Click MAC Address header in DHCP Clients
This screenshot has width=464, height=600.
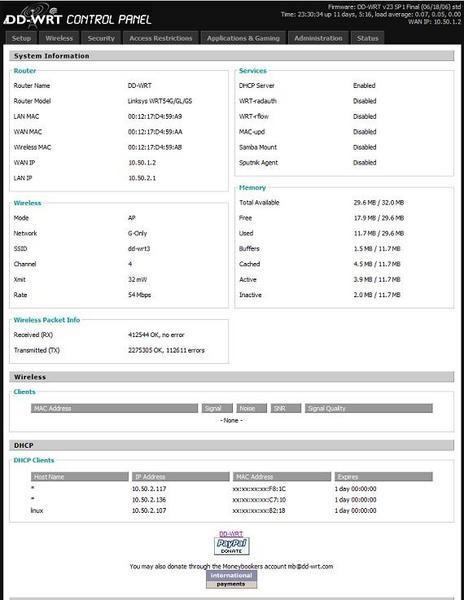coord(282,476)
